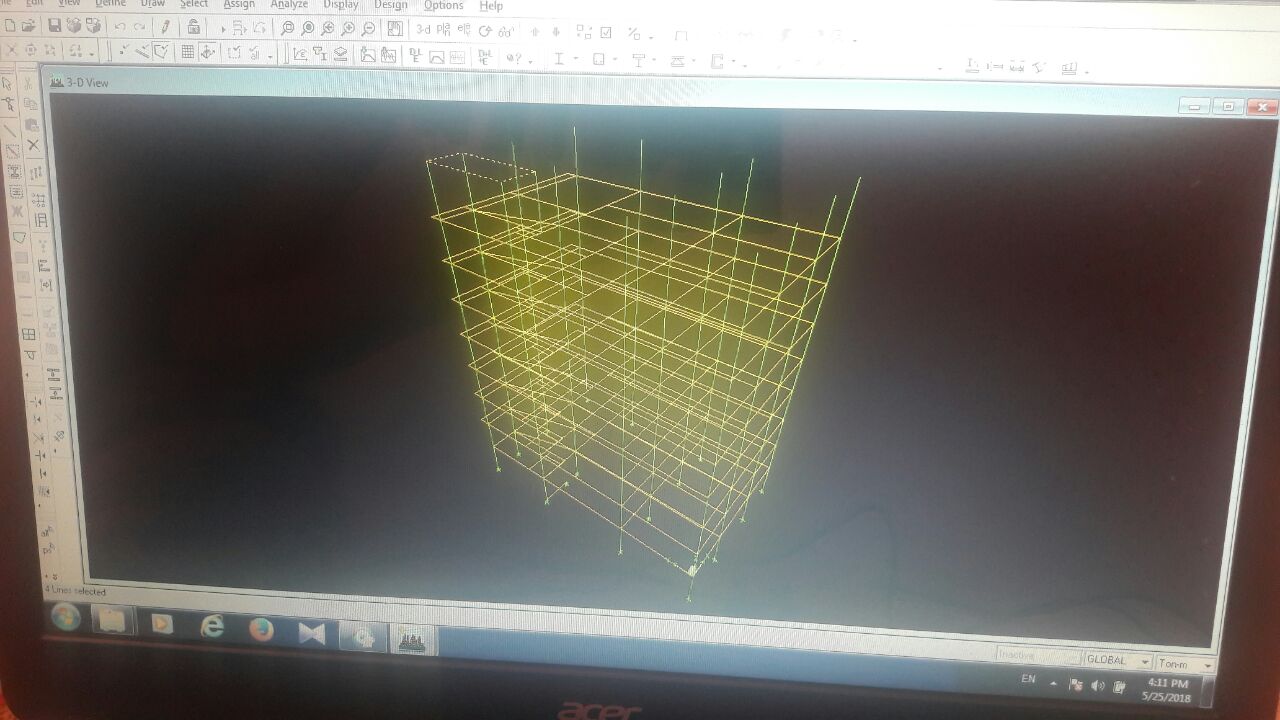Show undeformed shape icon
The height and width of the screenshot is (720, 1280).
click(300, 55)
